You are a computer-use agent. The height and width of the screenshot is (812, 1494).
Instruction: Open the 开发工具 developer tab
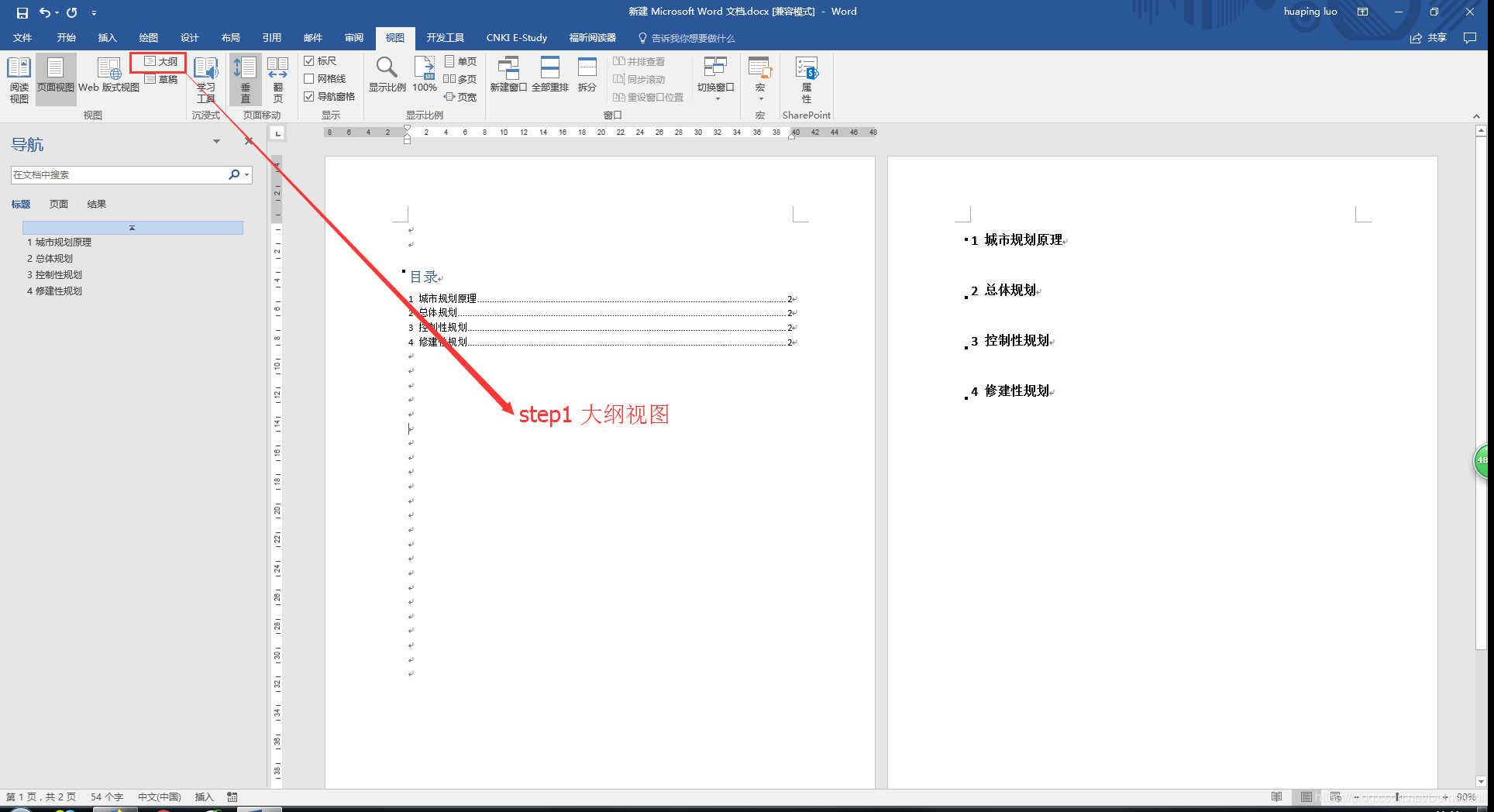pos(445,38)
